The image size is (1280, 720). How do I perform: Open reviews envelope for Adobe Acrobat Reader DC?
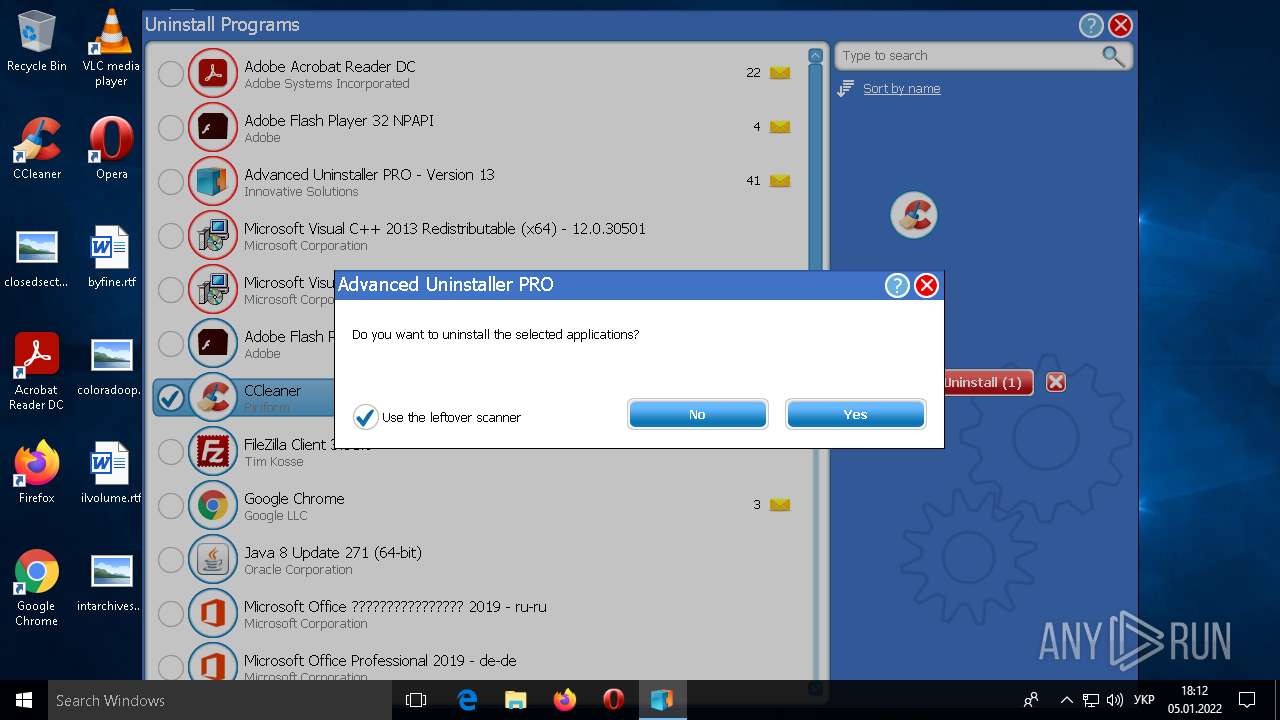pyautogui.click(x=780, y=73)
